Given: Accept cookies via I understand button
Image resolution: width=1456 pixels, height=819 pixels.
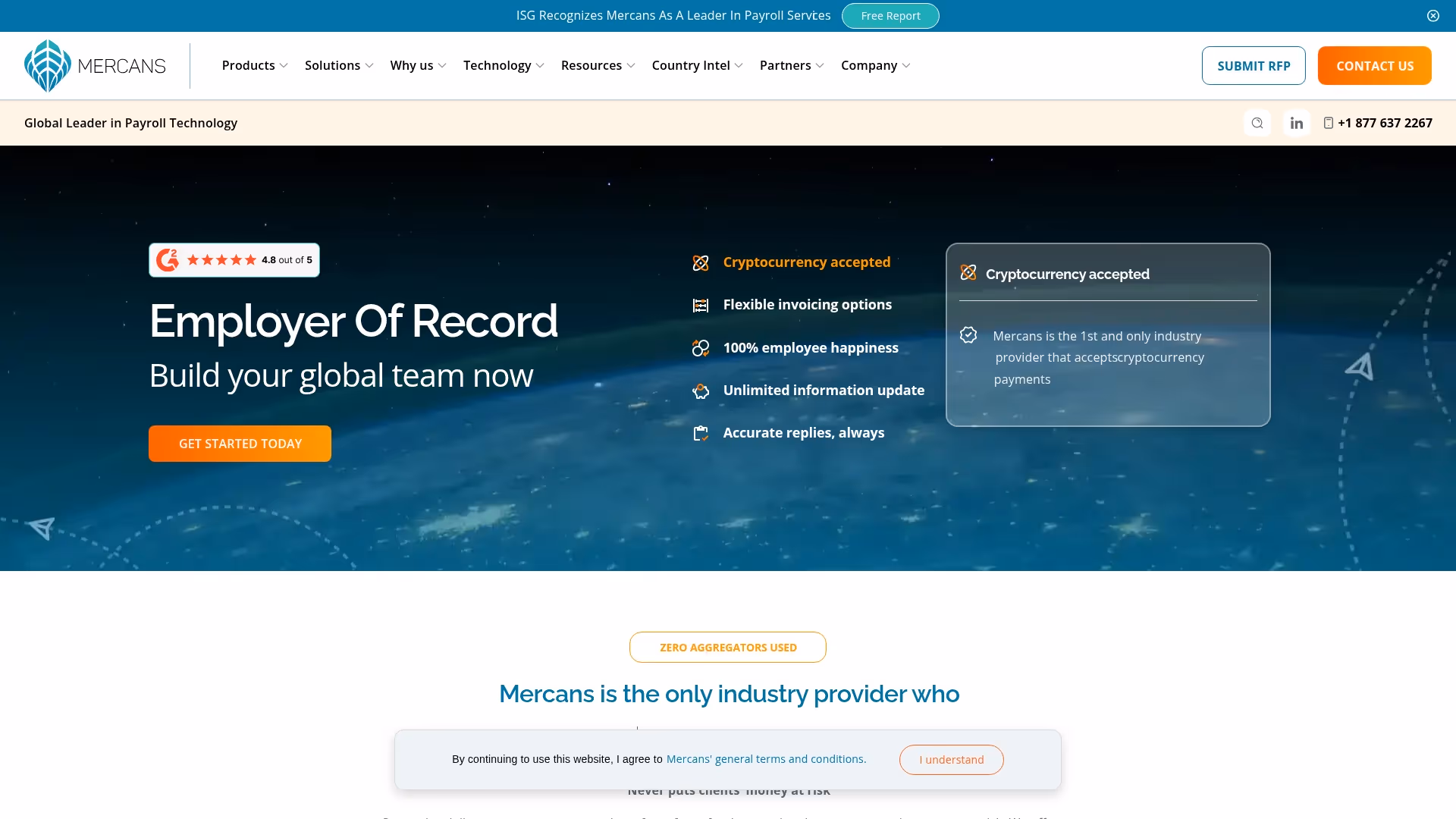Looking at the screenshot, I should point(951,759).
